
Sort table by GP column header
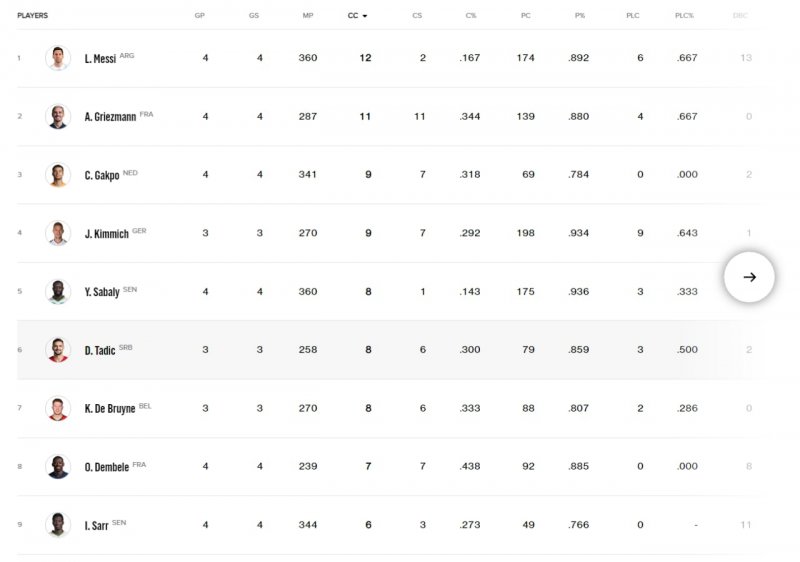tap(199, 16)
